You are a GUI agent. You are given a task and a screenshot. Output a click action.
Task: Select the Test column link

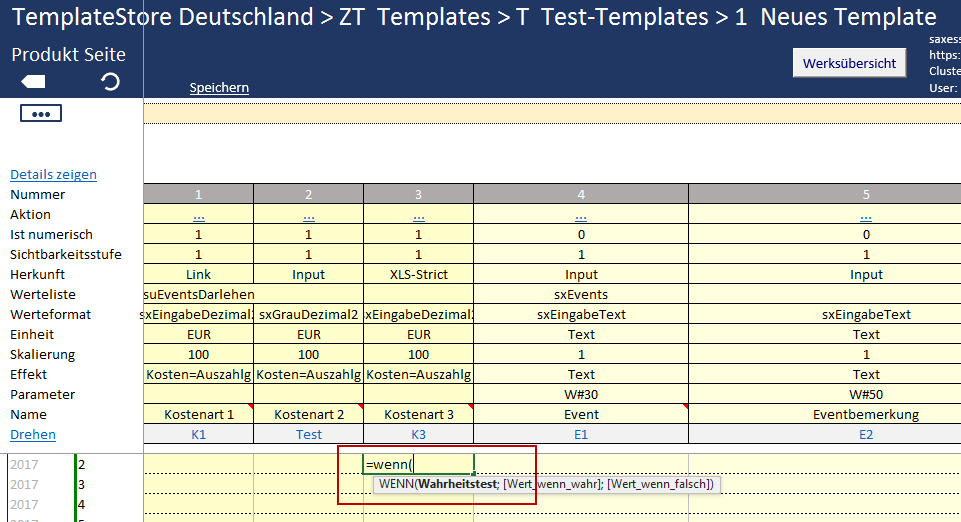pos(308,434)
